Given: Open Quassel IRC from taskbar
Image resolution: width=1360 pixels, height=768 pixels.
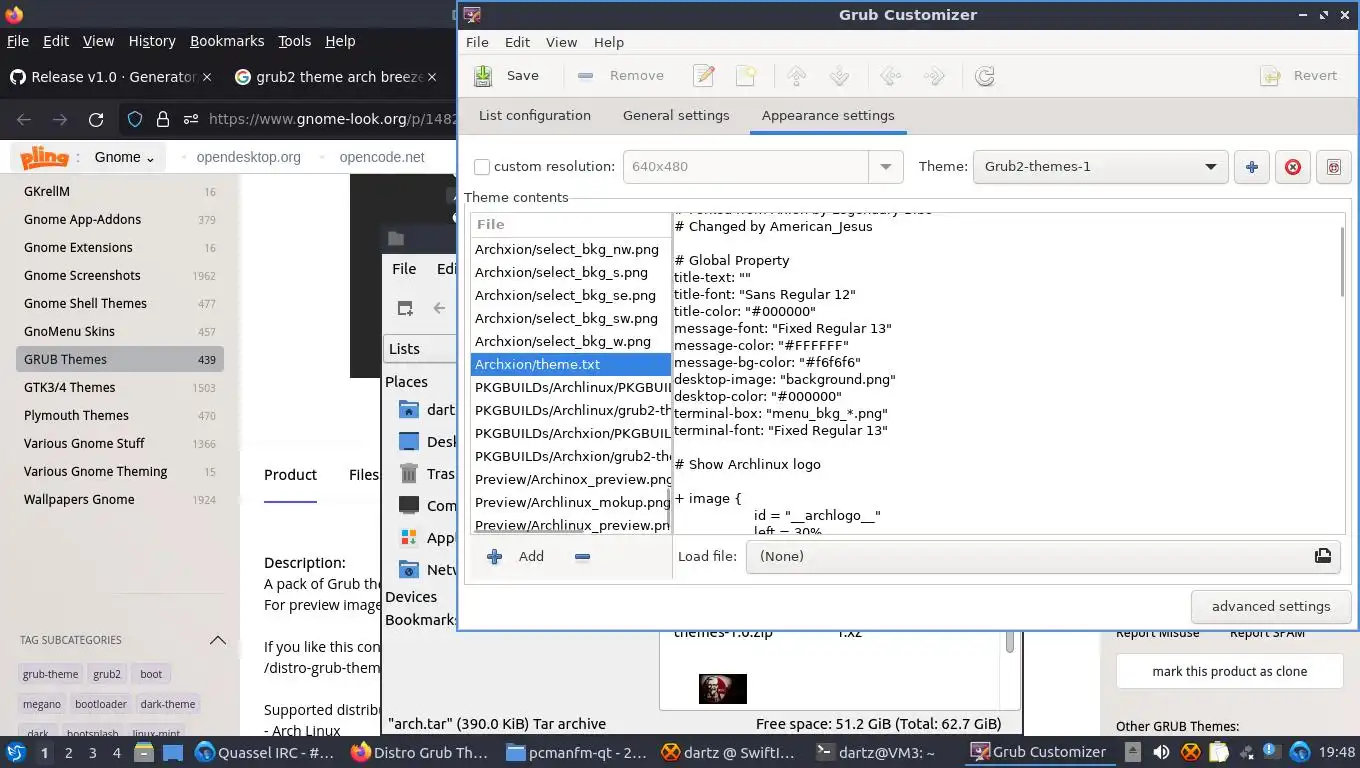Looking at the screenshot, I should click(265, 752).
